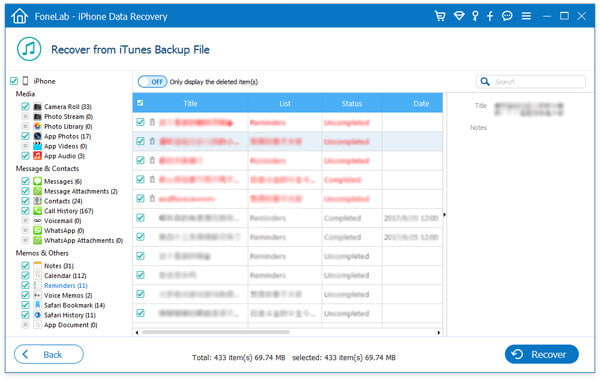Click the Facebook icon in title bar
The image size is (600, 379).
(x=490, y=16)
